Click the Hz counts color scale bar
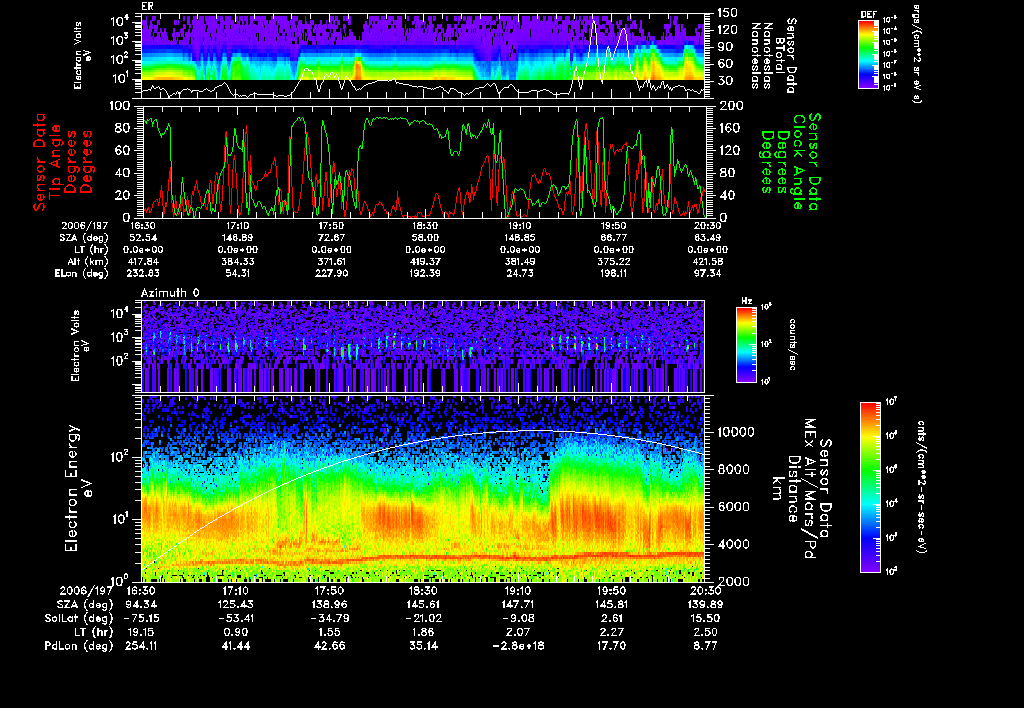Viewport: 1024px width, 708px height. tap(746, 344)
